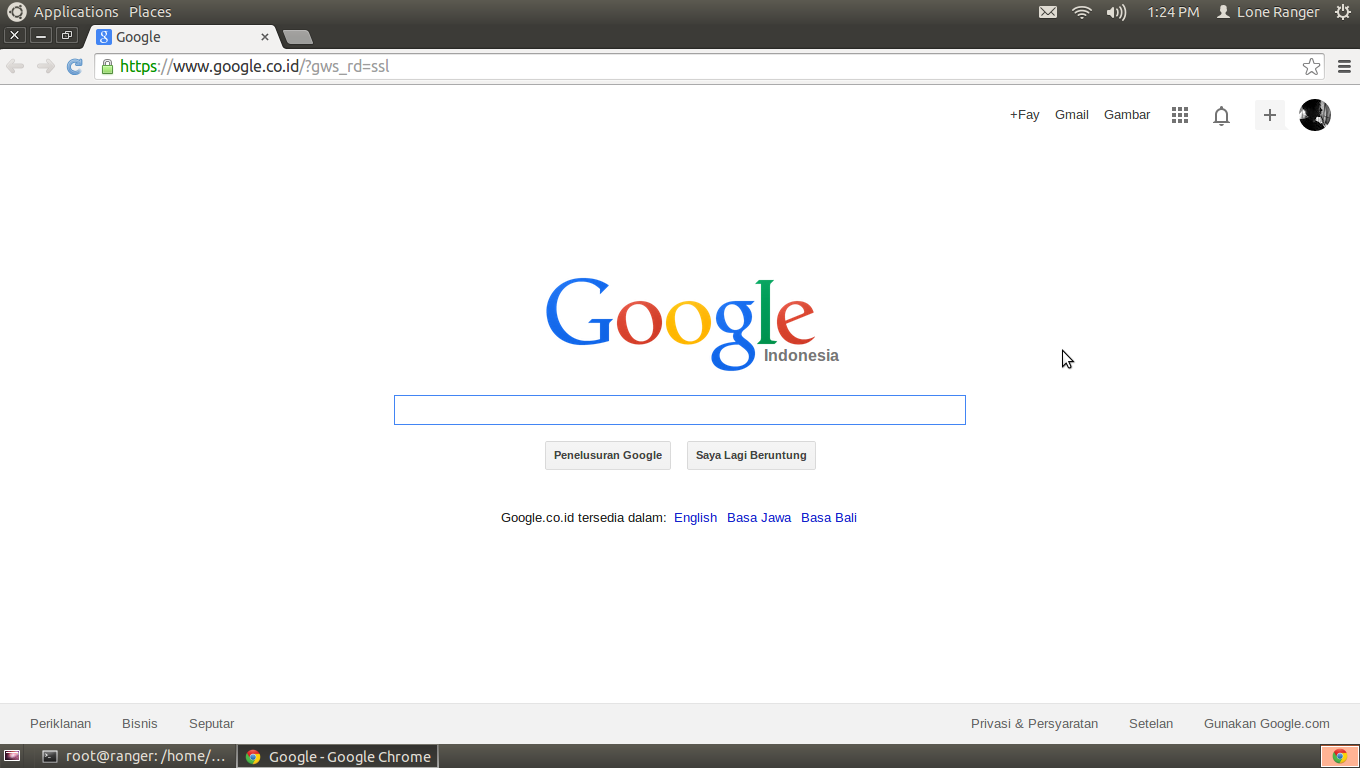Go back in Chrome browser
Image resolution: width=1360 pixels, height=768 pixels.
[15, 66]
